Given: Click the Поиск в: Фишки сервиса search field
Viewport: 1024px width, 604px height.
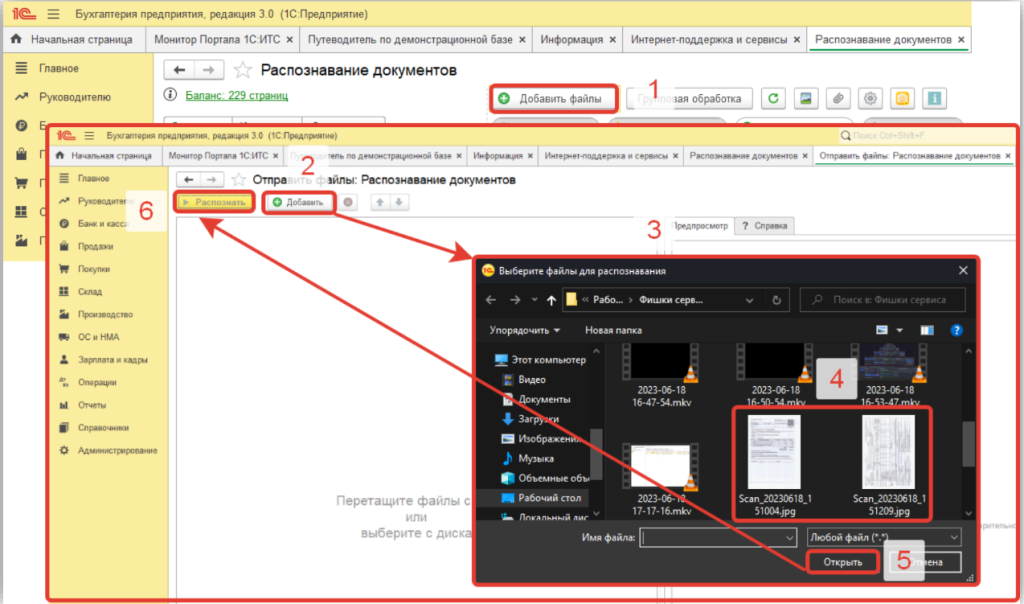Looking at the screenshot, I should click(x=882, y=300).
